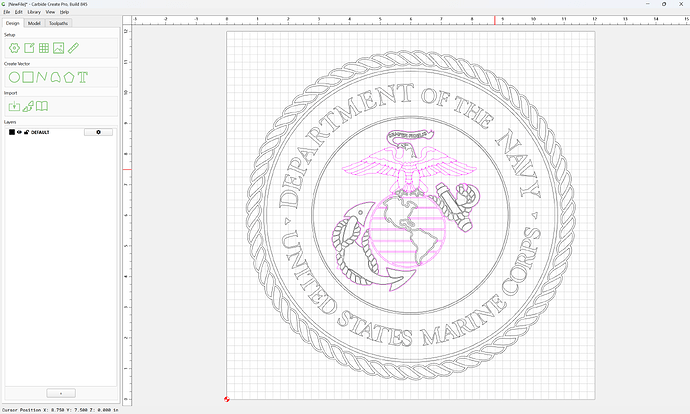Click the add layer plus button

pyautogui.click(x=61, y=393)
